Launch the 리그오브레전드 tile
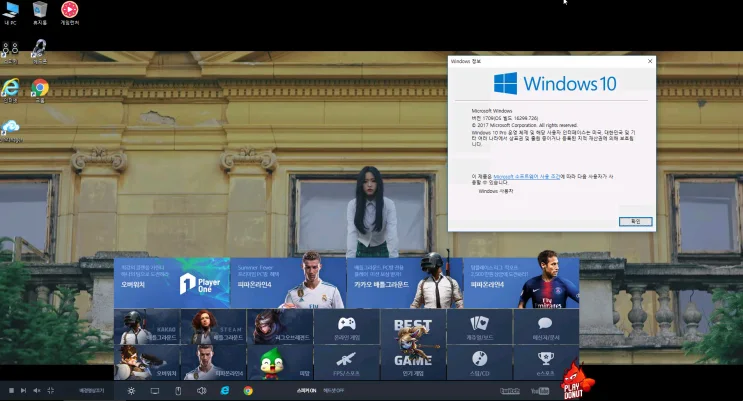The width and height of the screenshot is (743, 401). 280,327
